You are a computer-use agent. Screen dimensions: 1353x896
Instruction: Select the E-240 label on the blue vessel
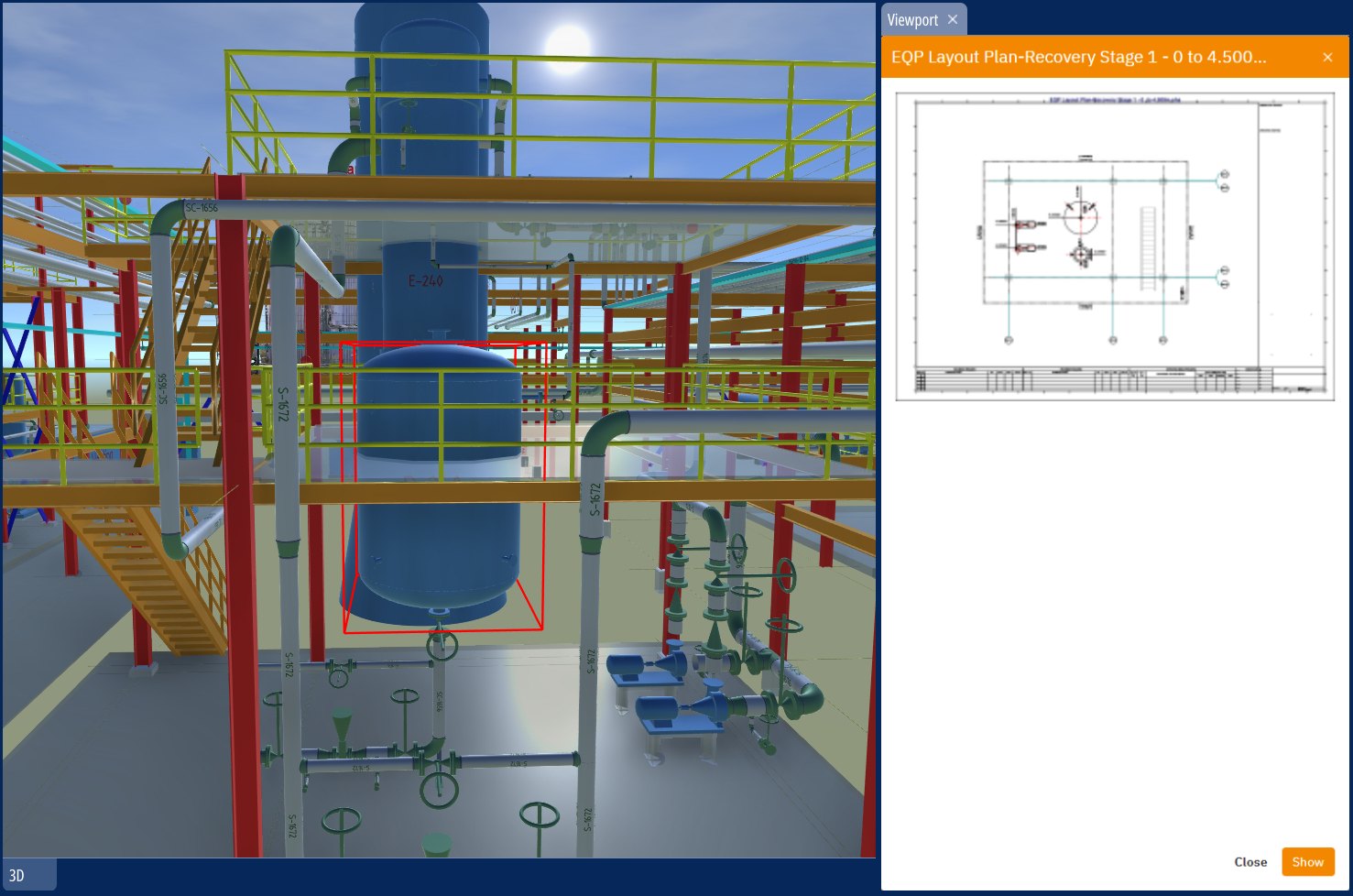[x=426, y=280]
